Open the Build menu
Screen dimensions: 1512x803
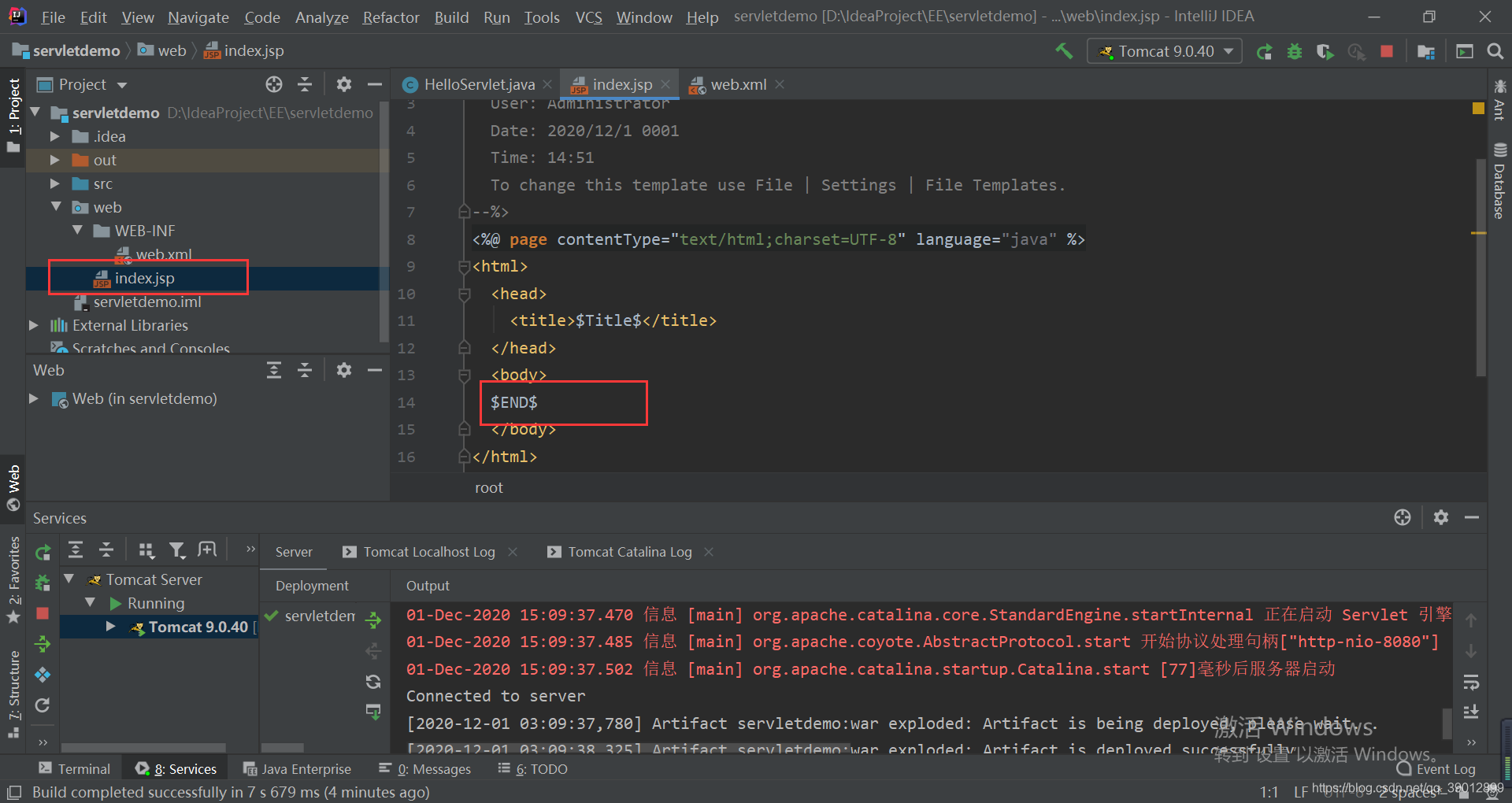(x=451, y=17)
